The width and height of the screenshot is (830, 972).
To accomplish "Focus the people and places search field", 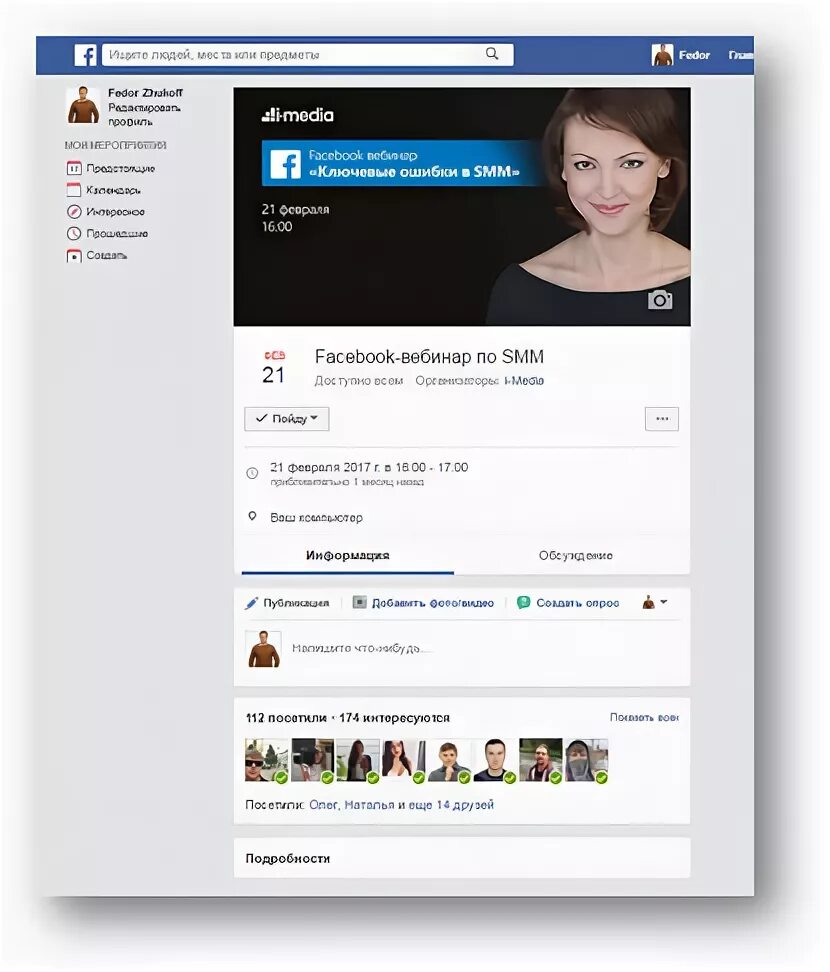I will tap(307, 55).
